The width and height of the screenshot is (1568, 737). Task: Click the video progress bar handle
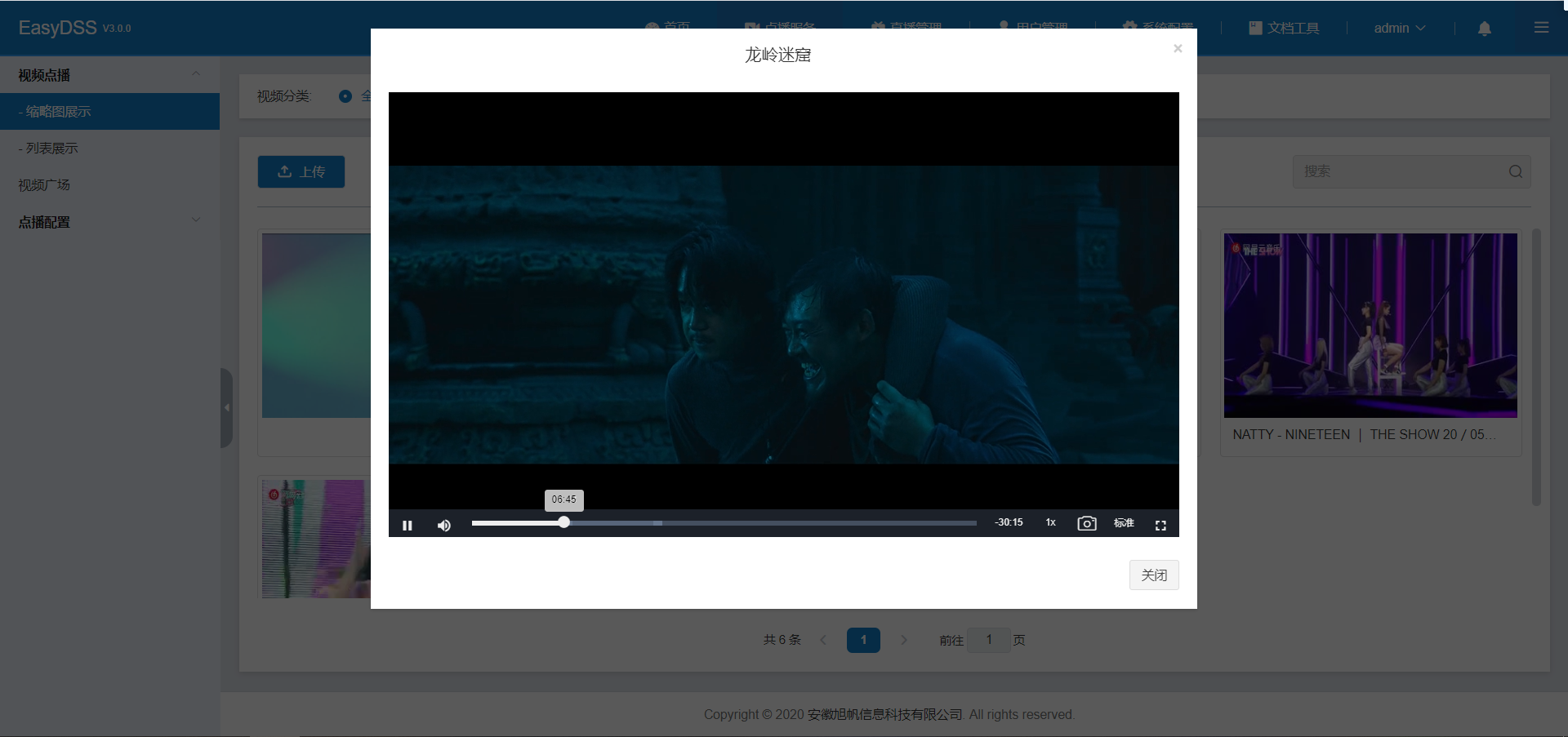click(x=563, y=522)
